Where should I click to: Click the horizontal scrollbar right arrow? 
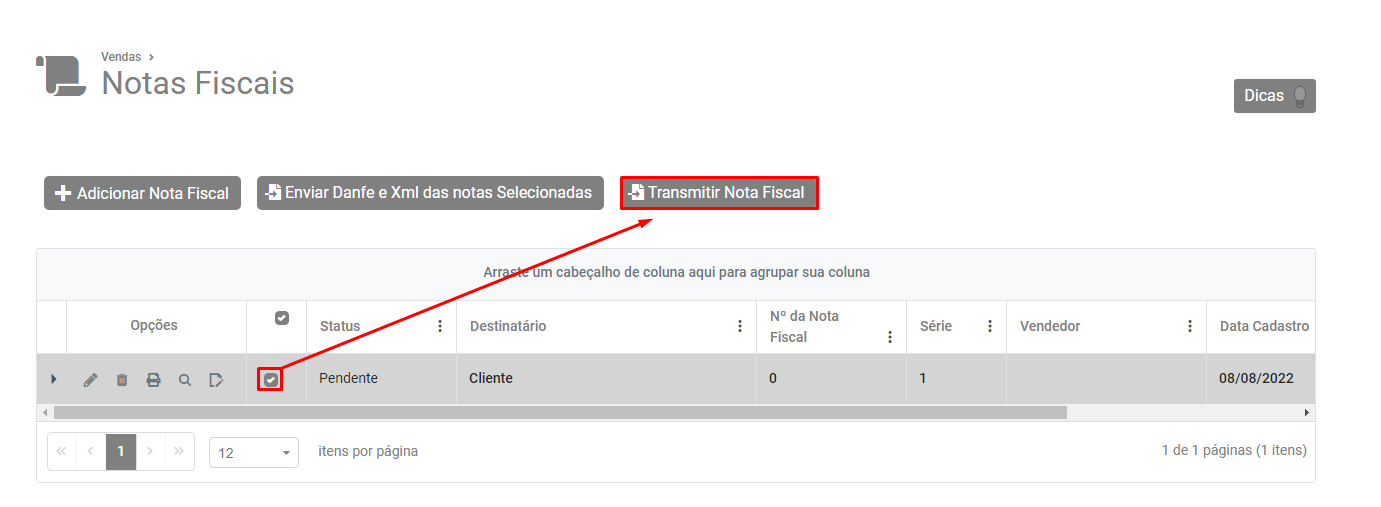1306,412
